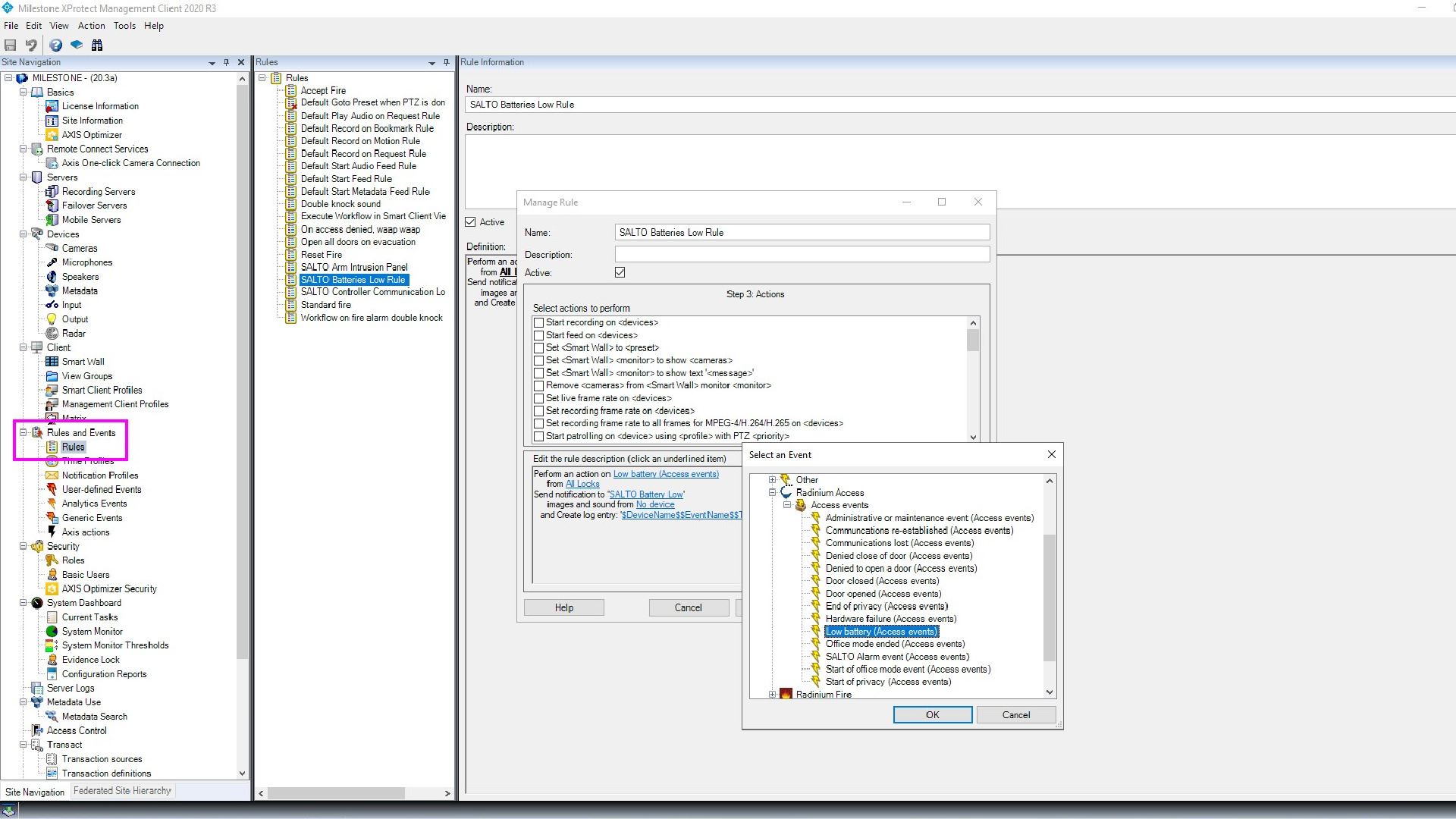
Task: Collapse the MILESTONE root node
Action: (8, 78)
